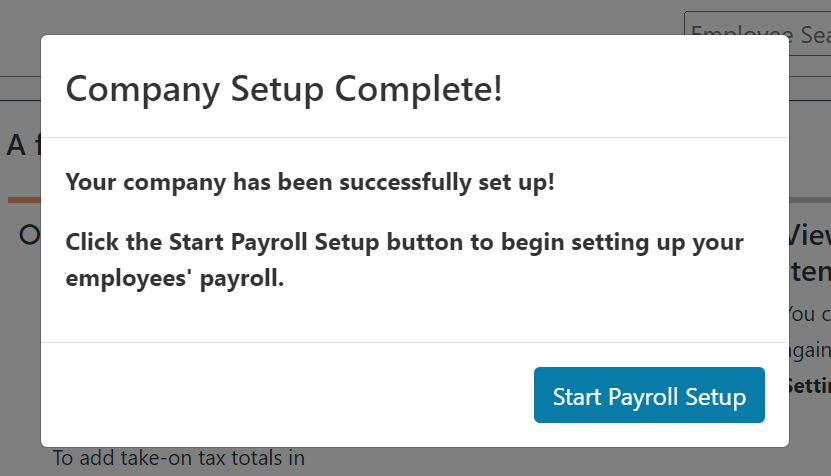Click the partially hidden View heading
This screenshot has height=476, width=831.
point(809,235)
